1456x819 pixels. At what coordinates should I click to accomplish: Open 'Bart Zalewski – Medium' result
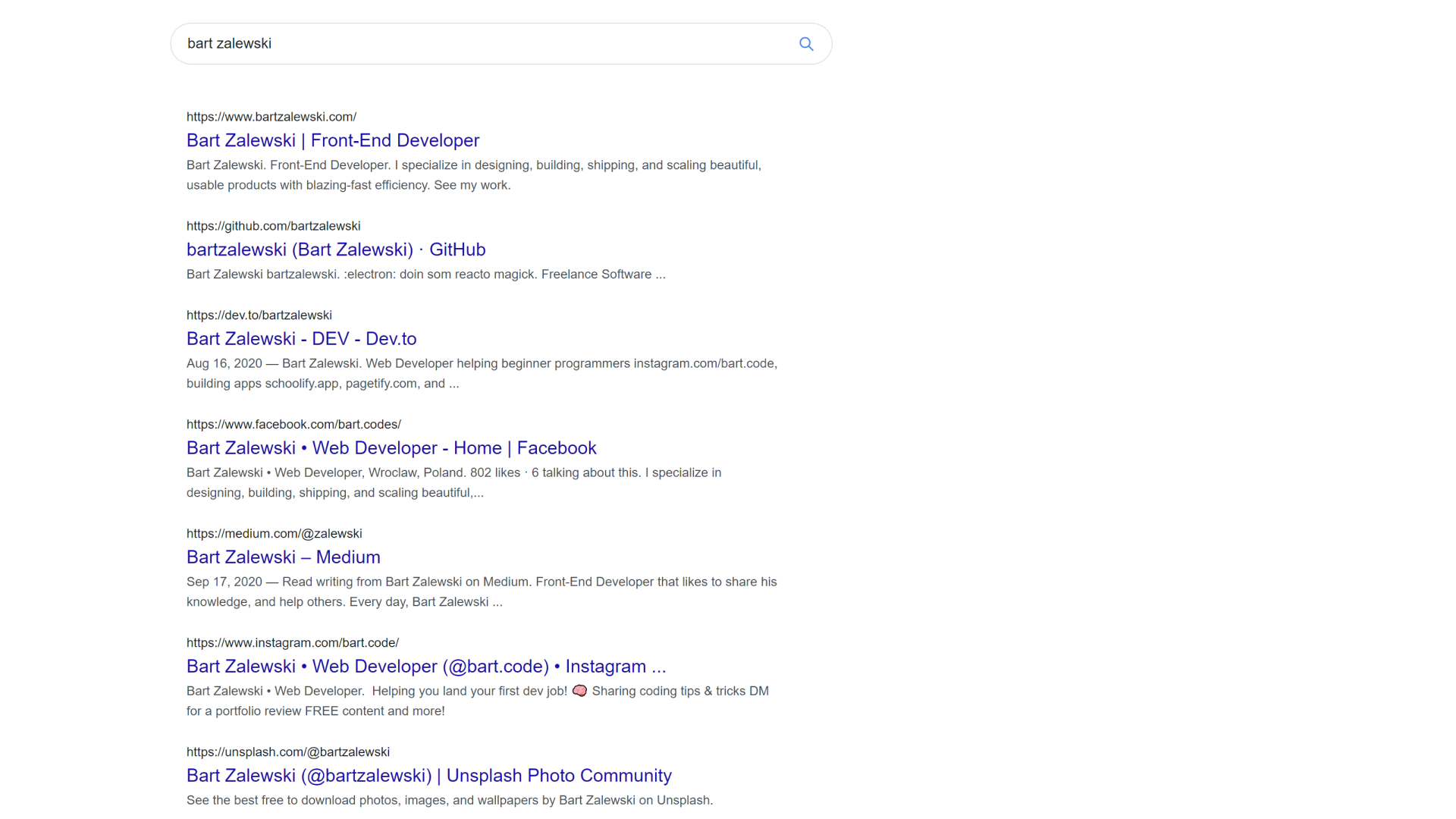coord(284,557)
